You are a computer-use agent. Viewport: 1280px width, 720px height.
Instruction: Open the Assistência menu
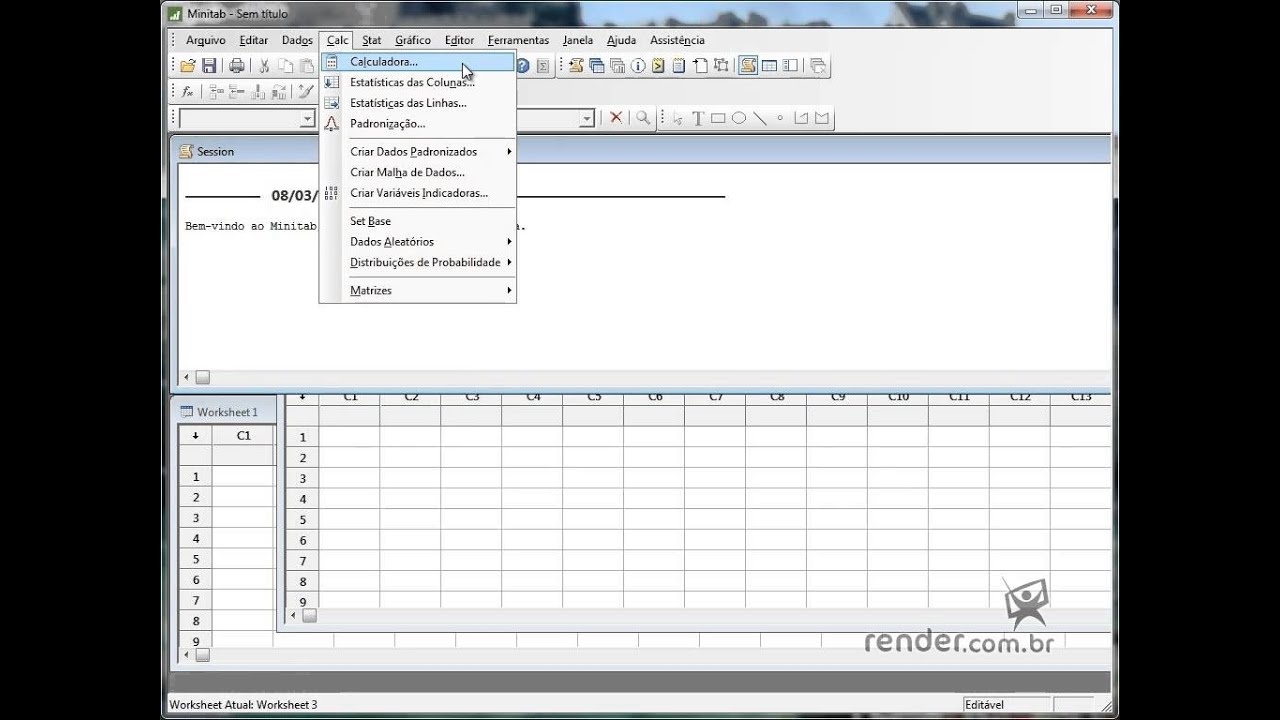pyautogui.click(x=677, y=40)
